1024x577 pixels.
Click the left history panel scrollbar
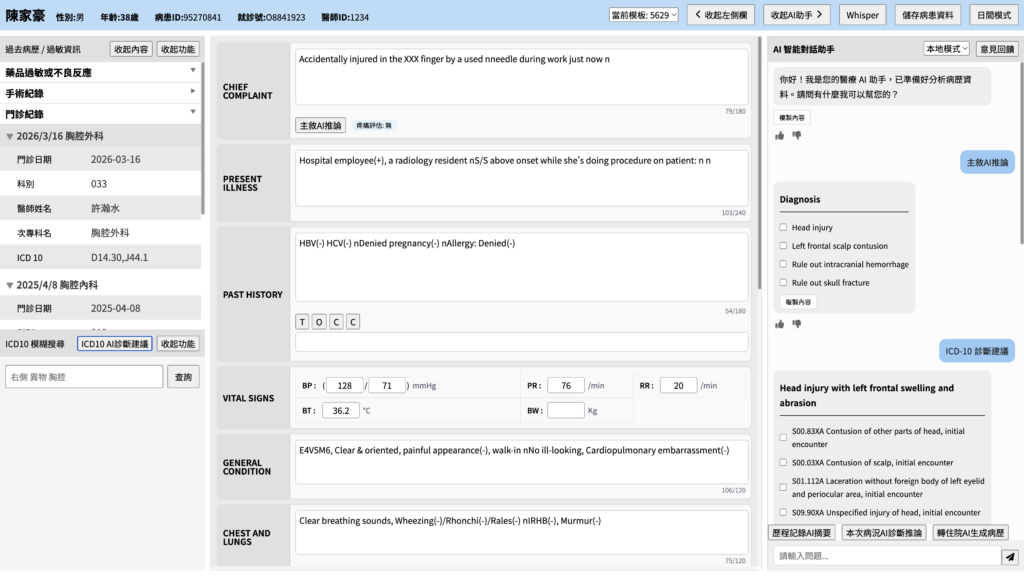tap(203, 138)
